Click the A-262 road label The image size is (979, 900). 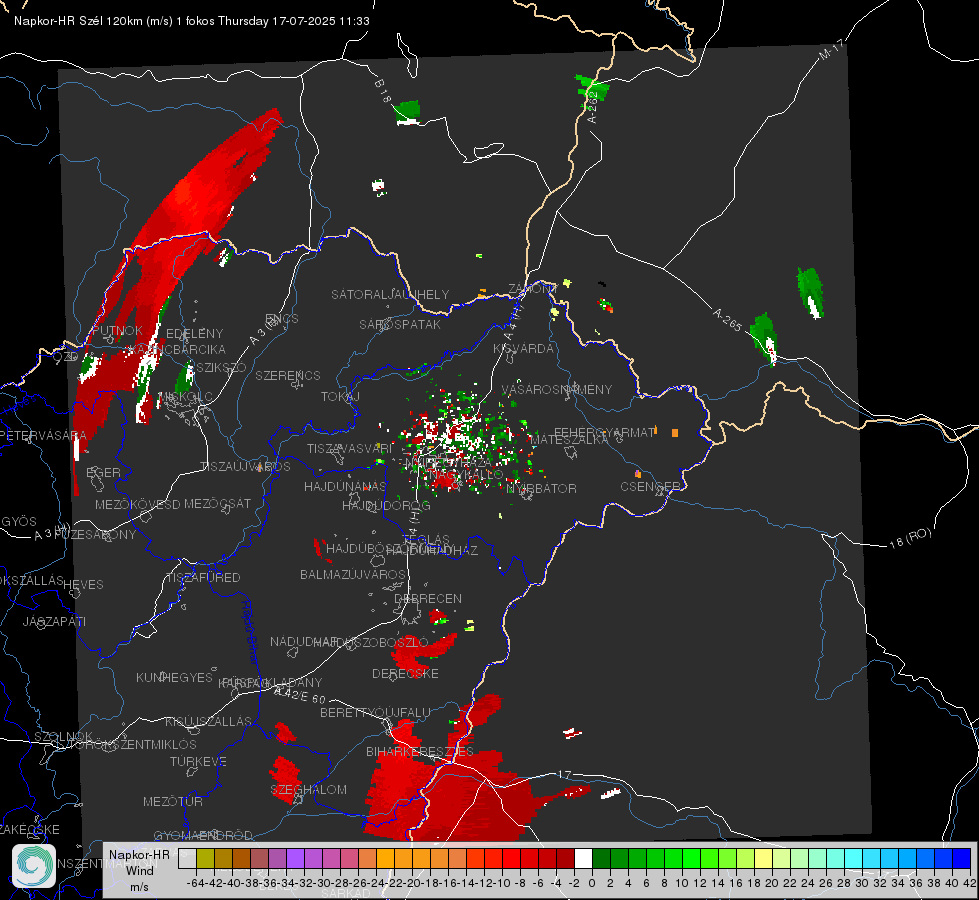(x=592, y=107)
